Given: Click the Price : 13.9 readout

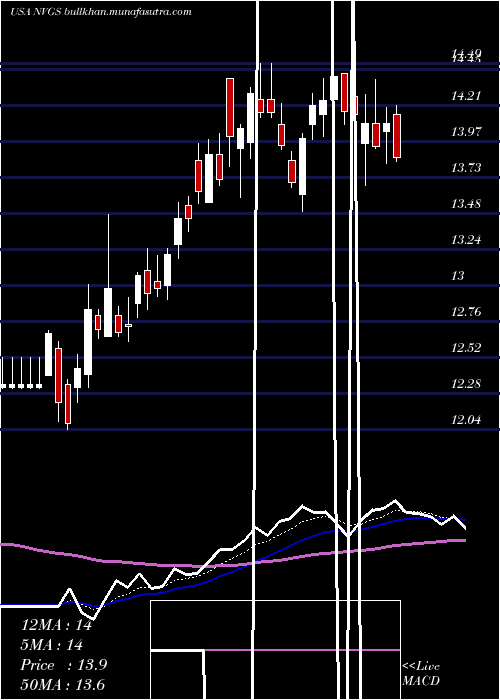Looking at the screenshot, I should coord(63,665).
